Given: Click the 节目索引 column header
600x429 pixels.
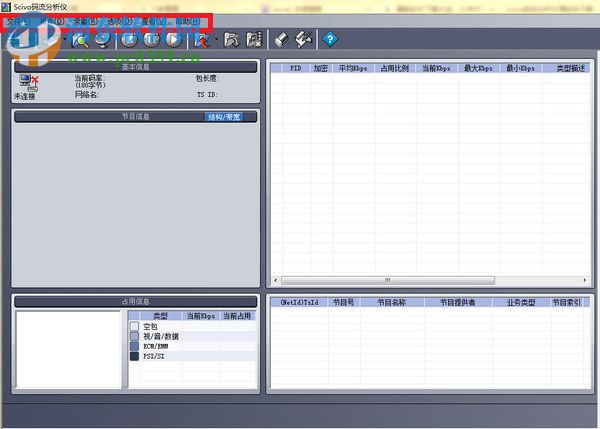Looking at the screenshot, I should coord(566,303).
